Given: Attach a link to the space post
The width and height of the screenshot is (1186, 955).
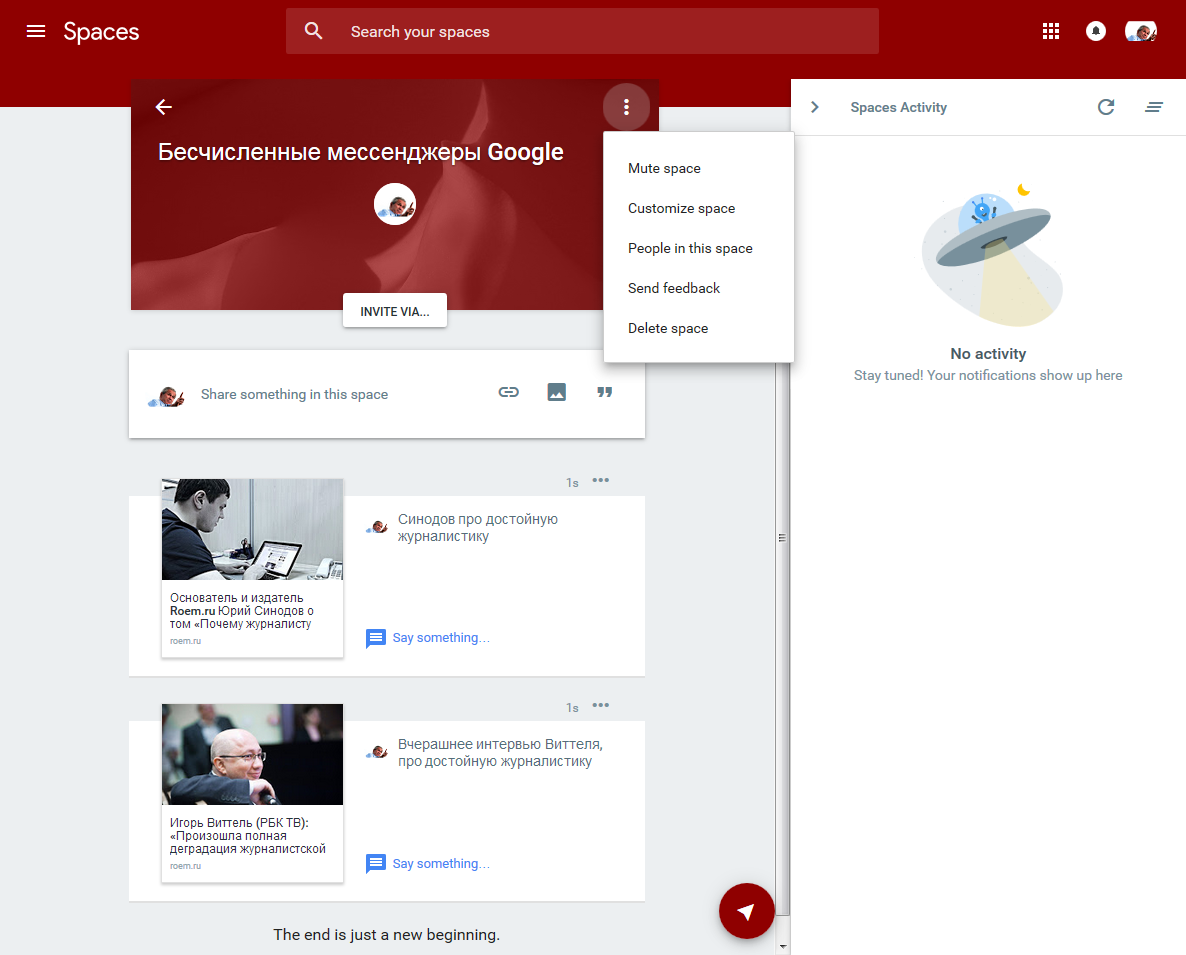Looking at the screenshot, I should pyautogui.click(x=508, y=392).
